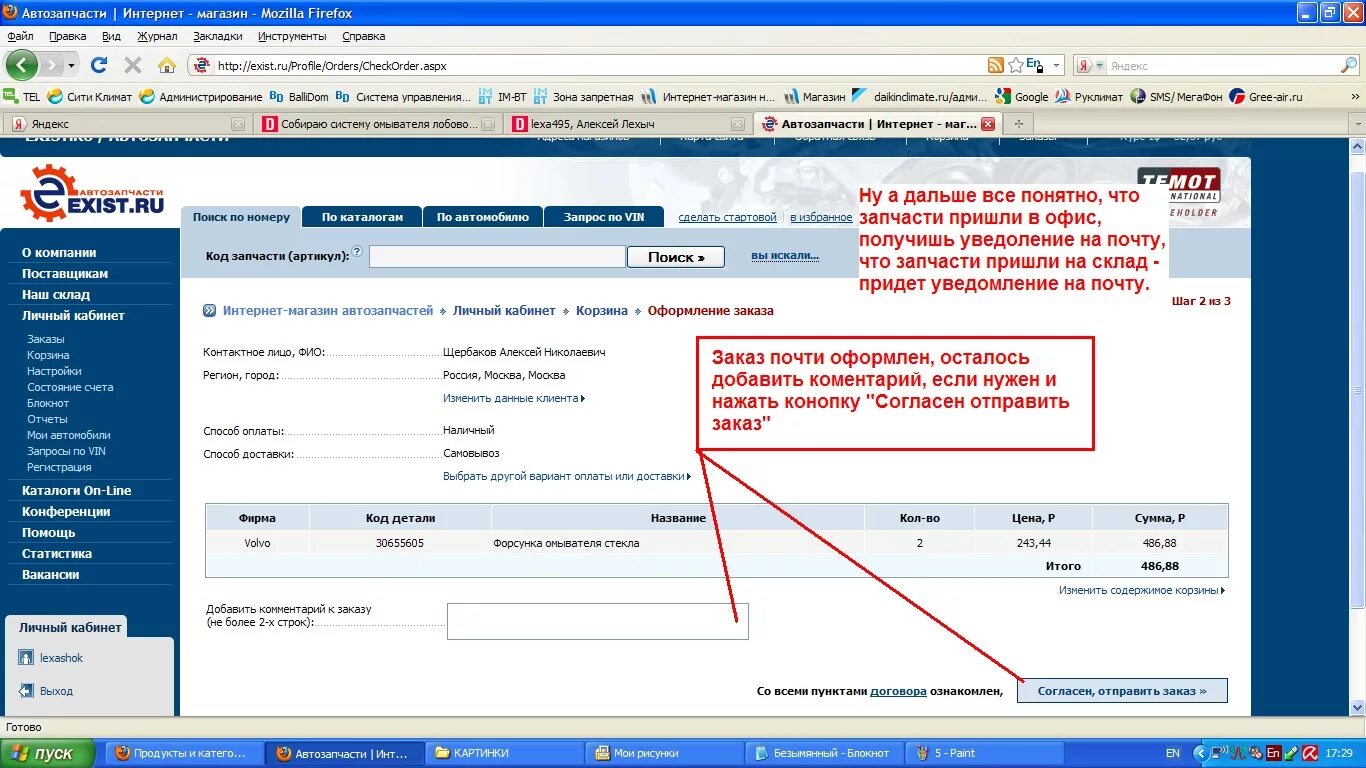
Task: Focus the Код запчасти article input field
Action: pos(497,257)
